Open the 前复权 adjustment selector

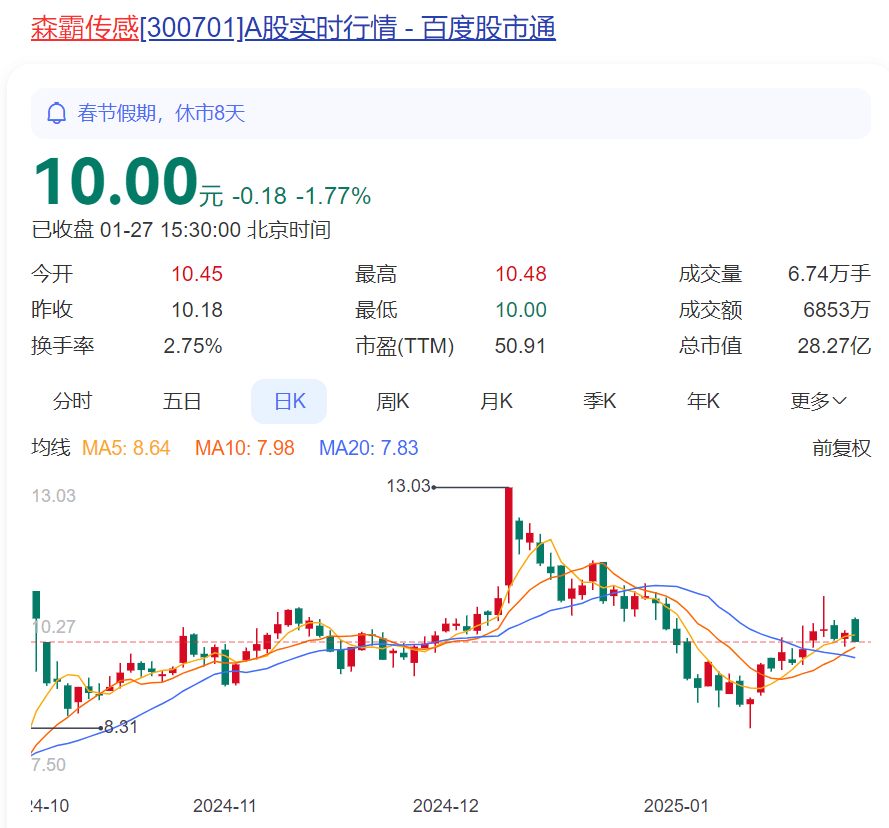pos(841,448)
